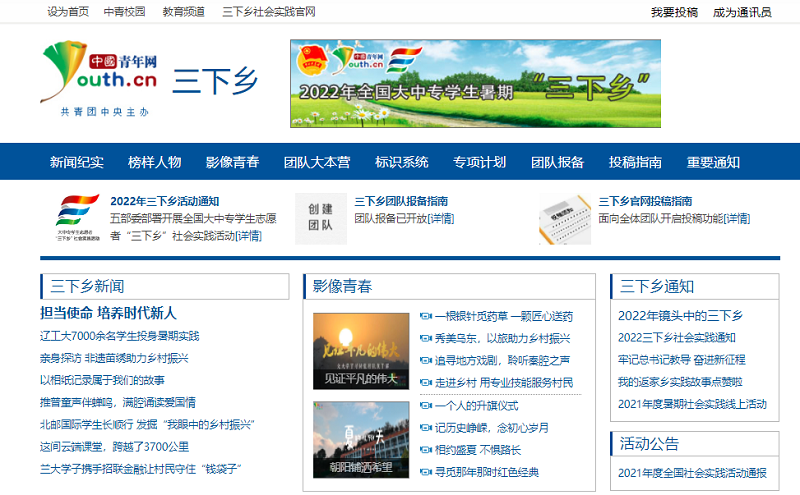The width and height of the screenshot is (800, 495).
Task: Click video icon beside 追寻地方戏剧 headline
Action: [425, 360]
